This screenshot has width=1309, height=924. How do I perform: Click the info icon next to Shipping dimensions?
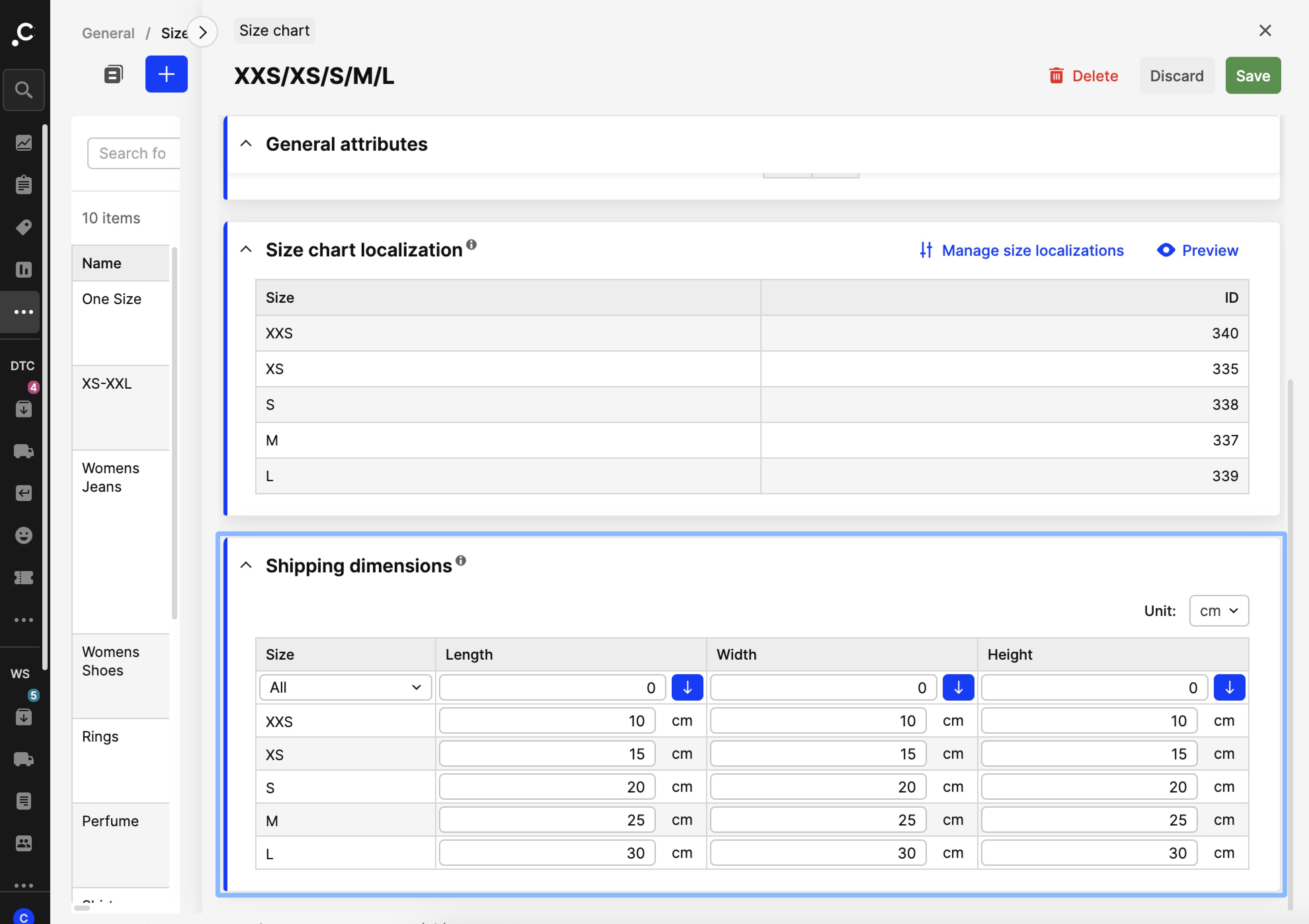pyautogui.click(x=461, y=560)
